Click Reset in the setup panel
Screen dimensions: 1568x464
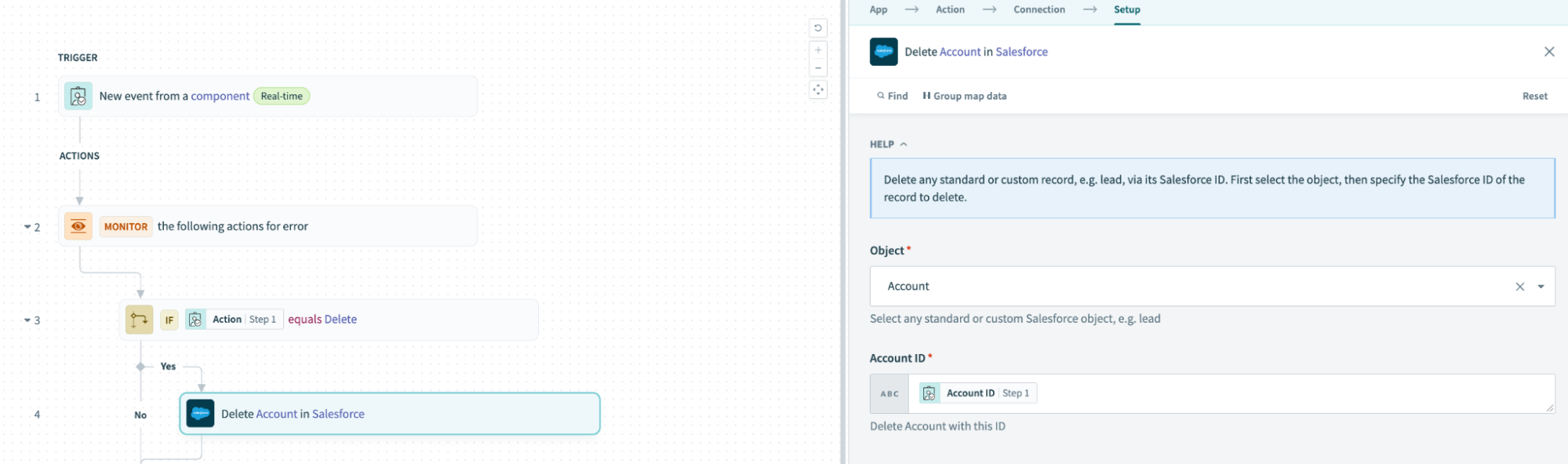click(1534, 96)
